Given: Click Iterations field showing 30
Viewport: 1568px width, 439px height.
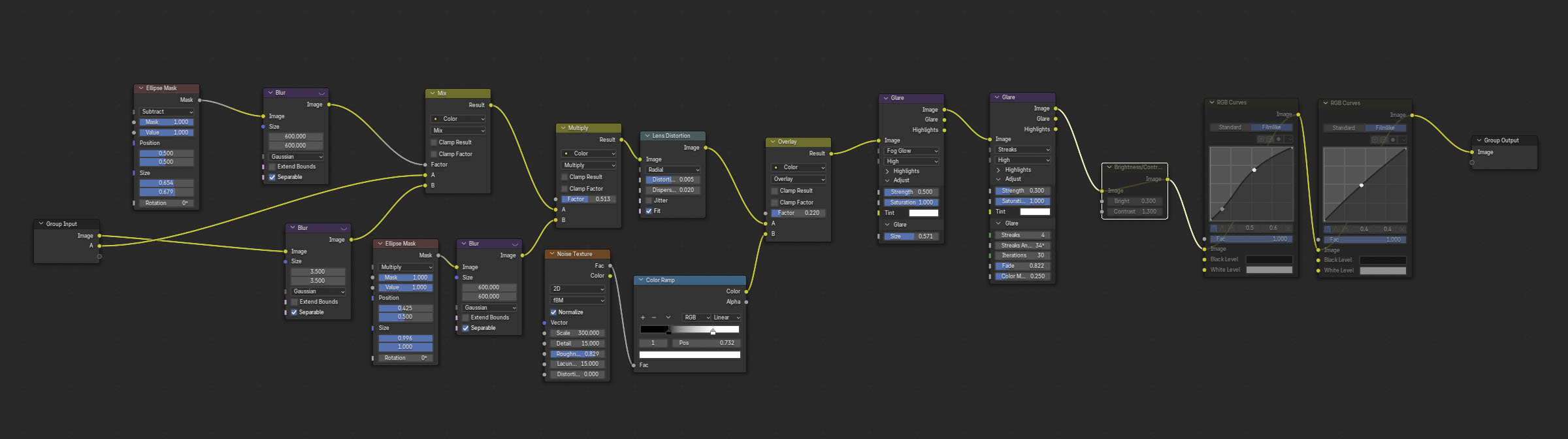Looking at the screenshot, I should (1023, 255).
